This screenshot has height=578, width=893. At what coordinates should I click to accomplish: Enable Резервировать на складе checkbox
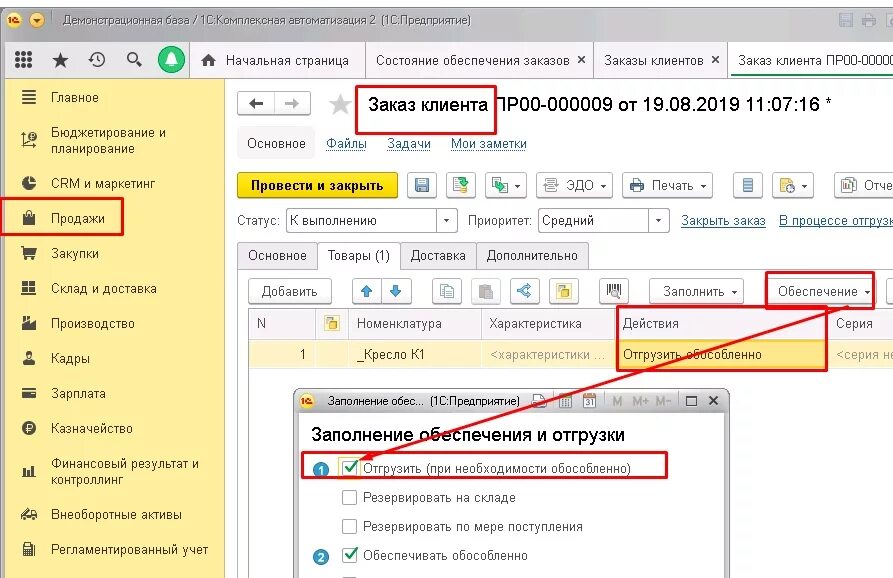click(x=350, y=497)
